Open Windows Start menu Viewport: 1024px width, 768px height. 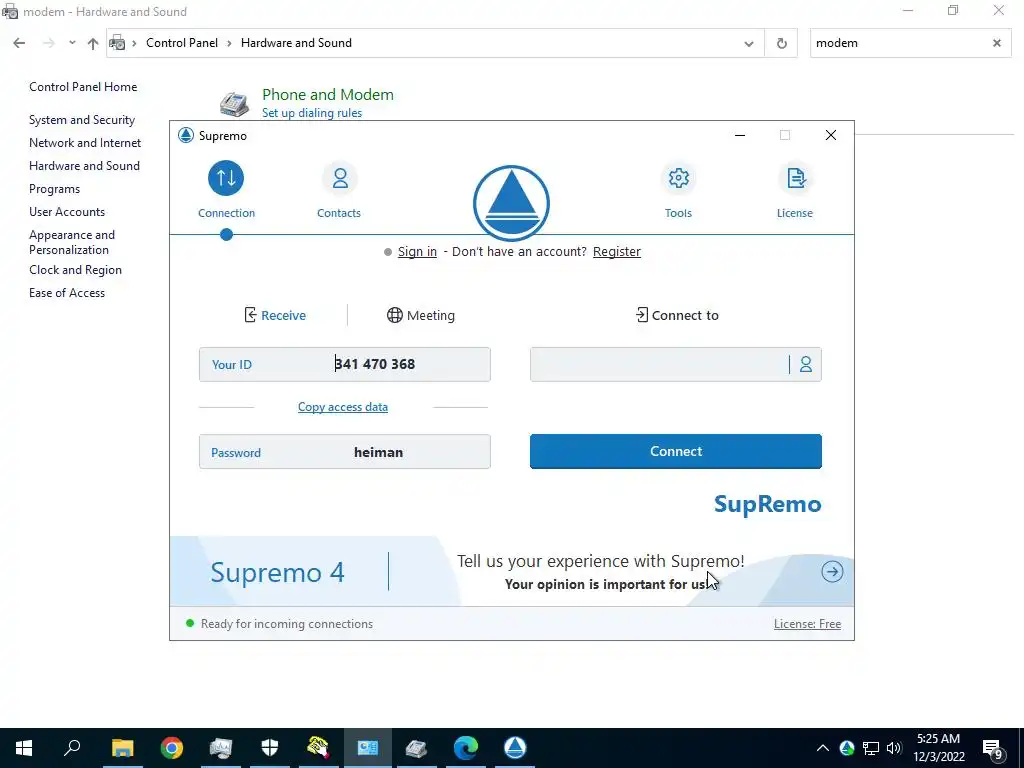pyautogui.click(x=24, y=748)
